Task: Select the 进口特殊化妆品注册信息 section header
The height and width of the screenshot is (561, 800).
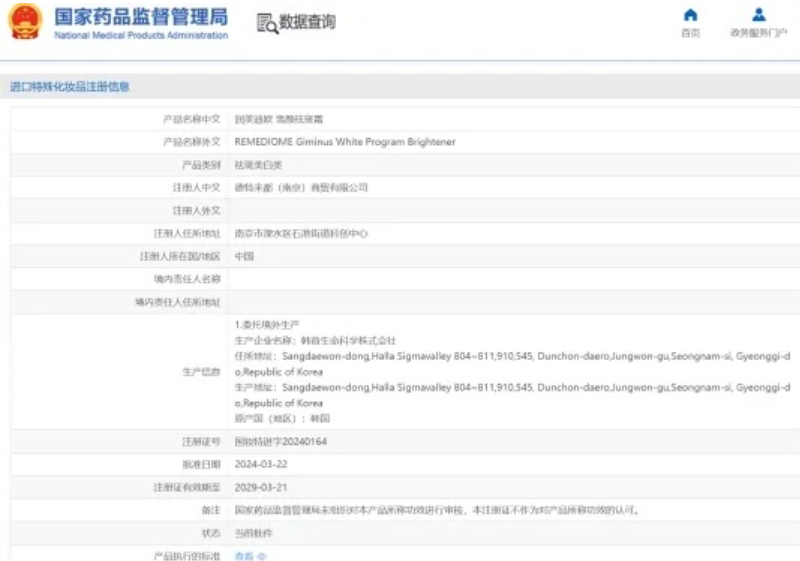Action: (70, 87)
